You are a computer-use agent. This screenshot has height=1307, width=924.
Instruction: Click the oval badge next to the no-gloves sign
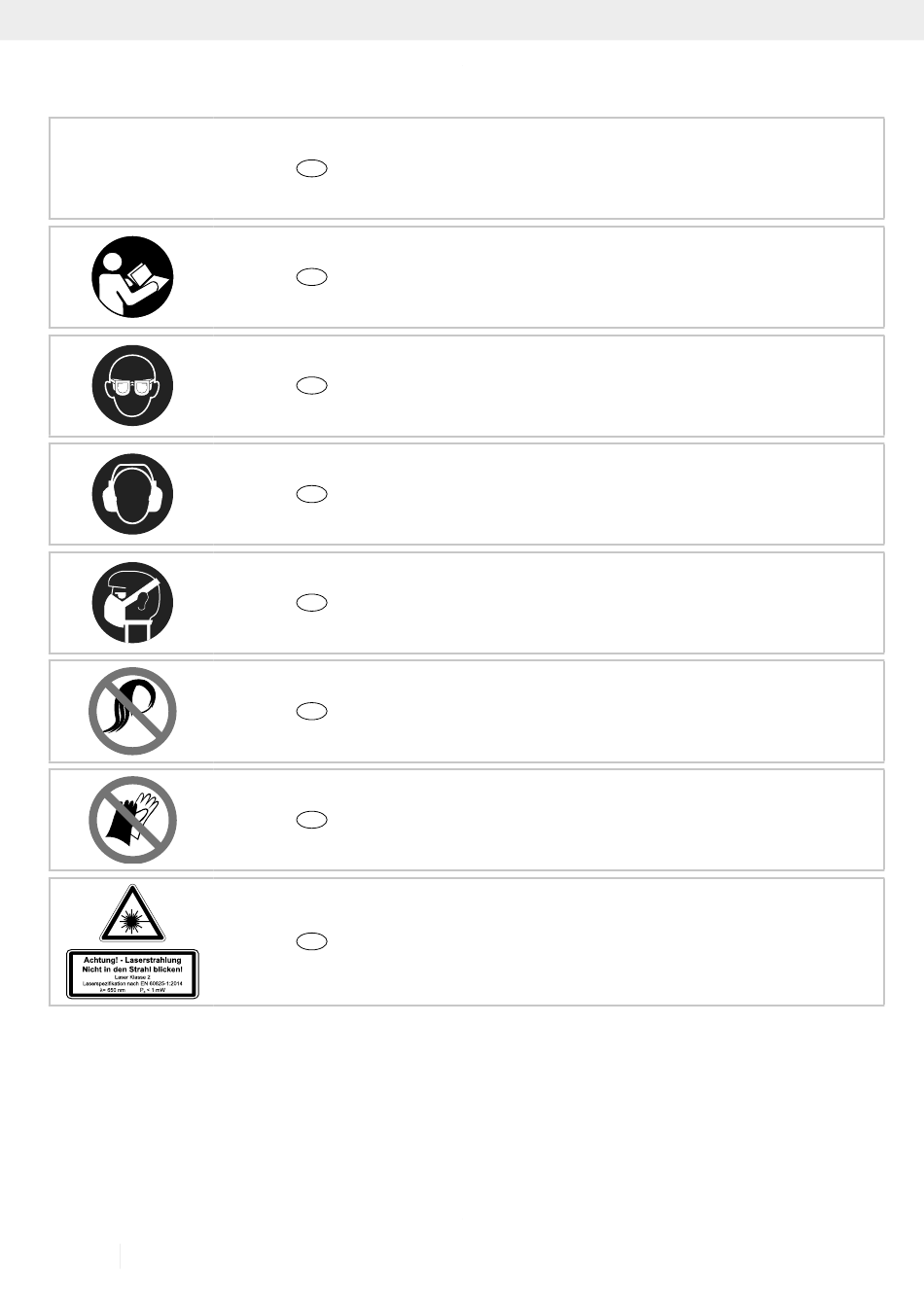(x=311, y=820)
